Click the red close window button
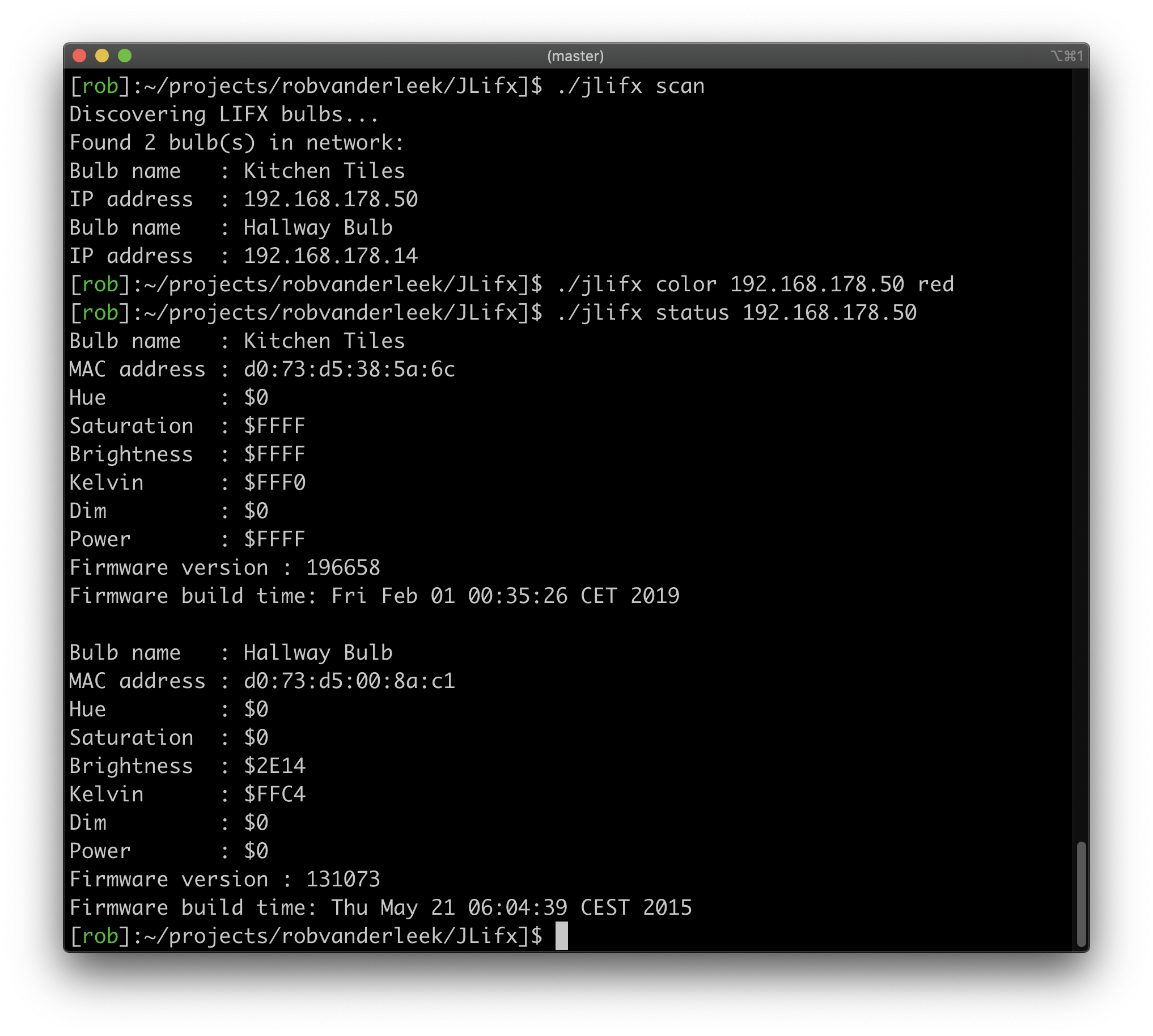Screen dimensions: 1153x1036 tap(80, 56)
